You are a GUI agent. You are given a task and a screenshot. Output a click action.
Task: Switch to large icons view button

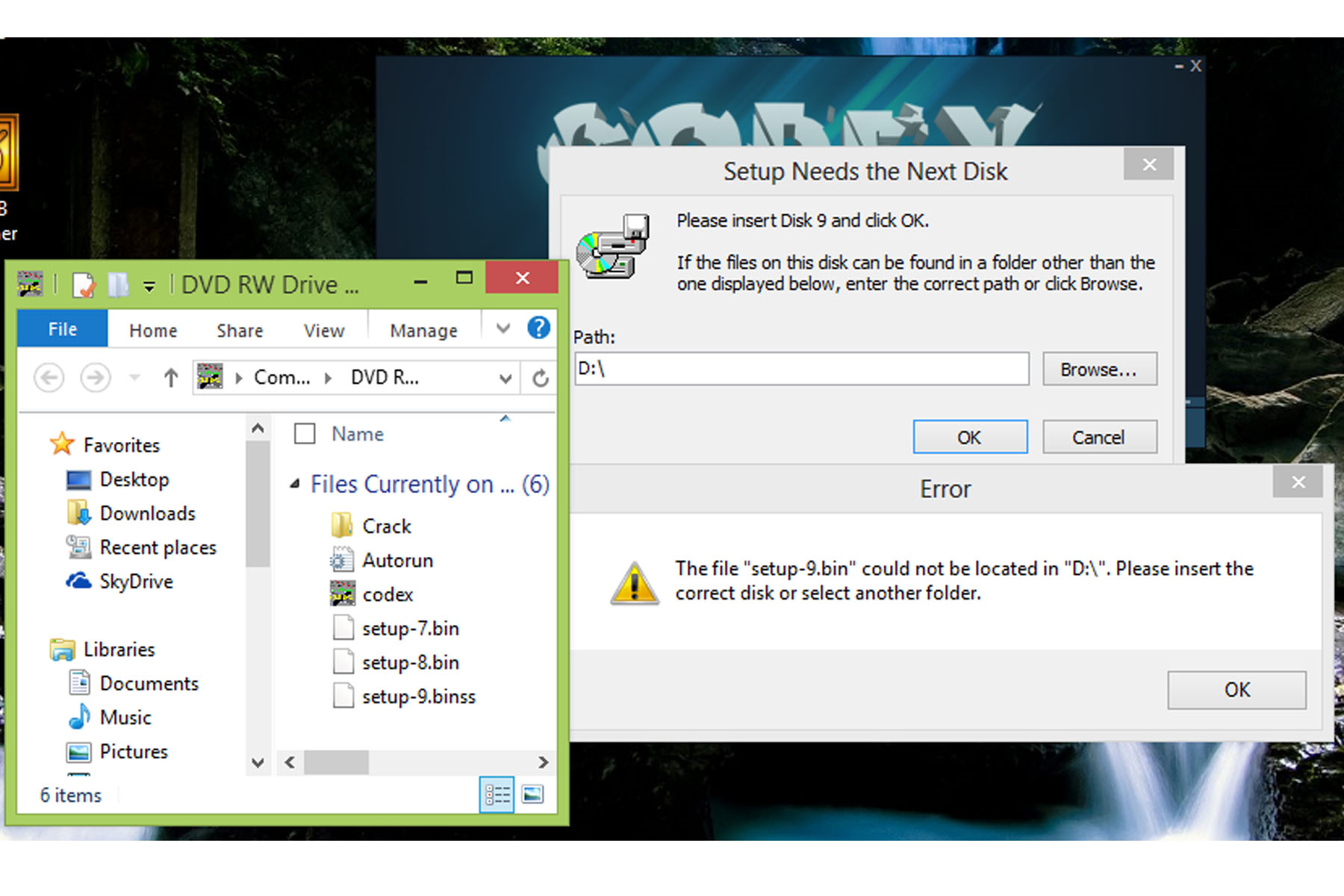click(532, 794)
